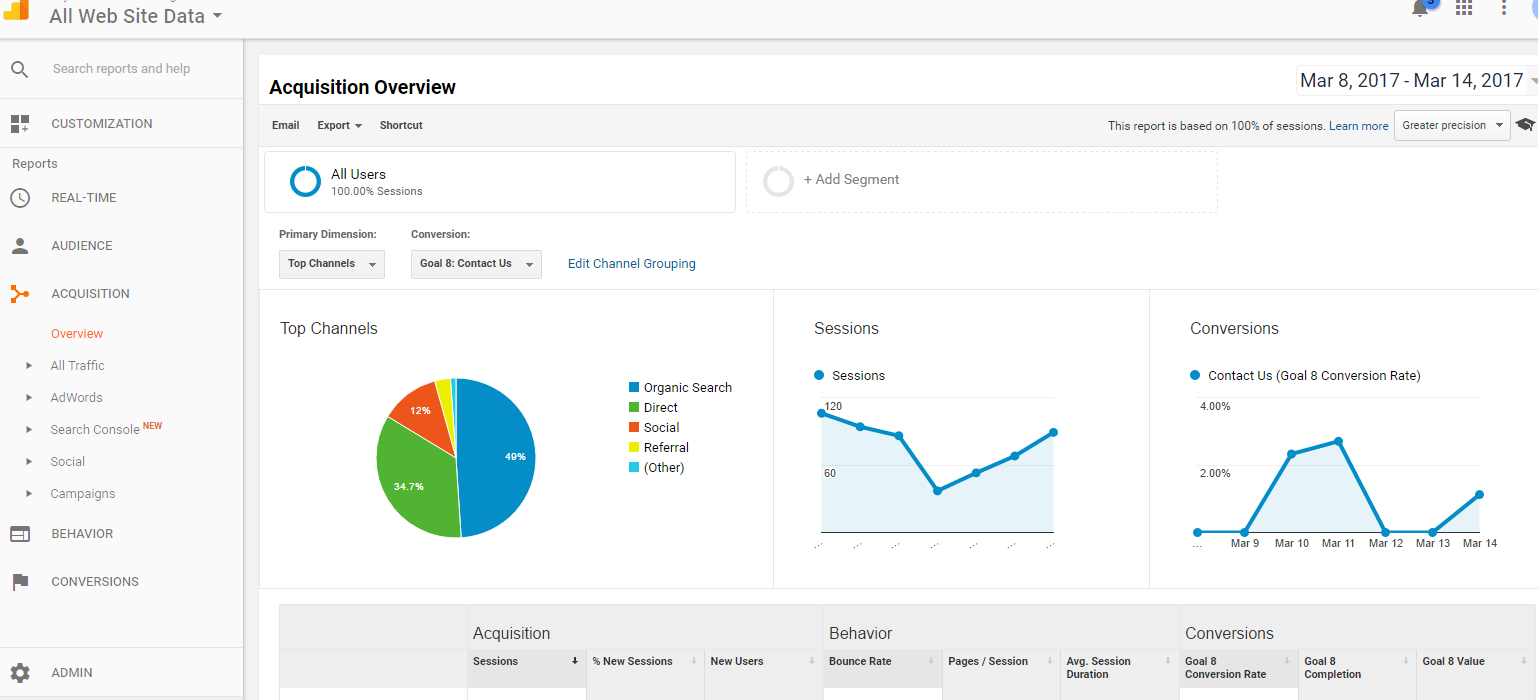Click the green Direct legend swatch

point(634,408)
